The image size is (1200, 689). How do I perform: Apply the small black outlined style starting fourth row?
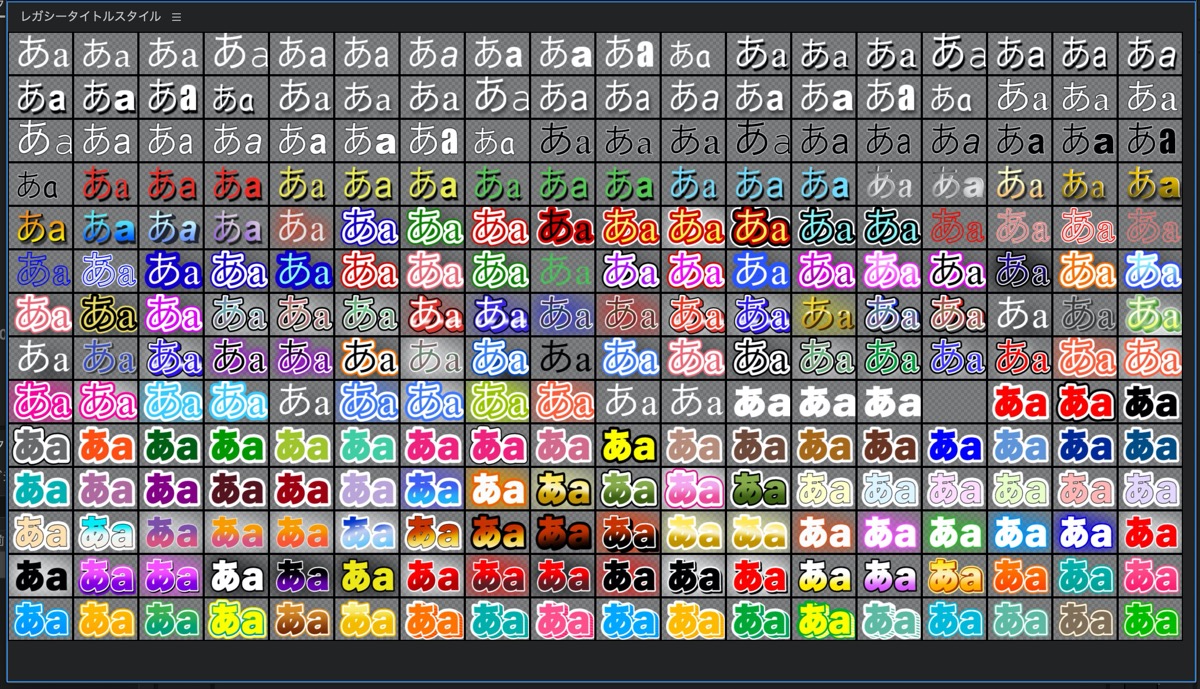tap(41, 183)
